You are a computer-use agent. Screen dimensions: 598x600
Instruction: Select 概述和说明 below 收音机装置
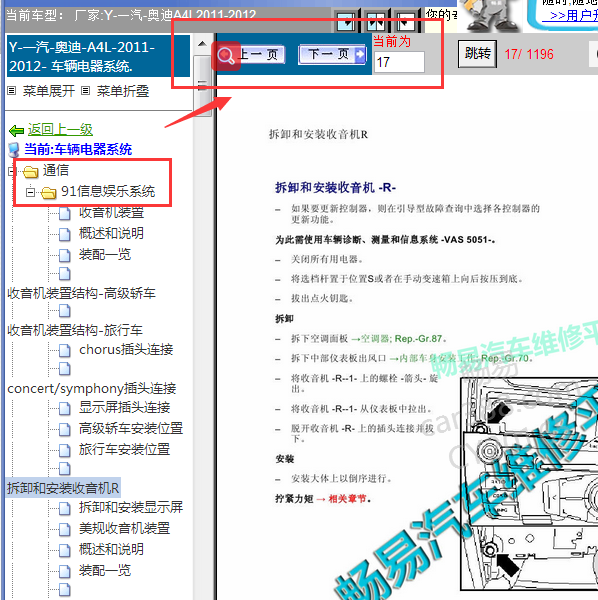111,233
